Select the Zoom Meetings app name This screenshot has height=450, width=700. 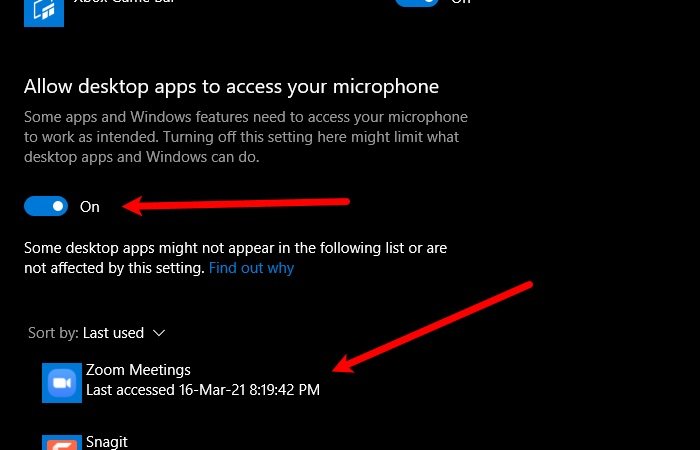138,370
